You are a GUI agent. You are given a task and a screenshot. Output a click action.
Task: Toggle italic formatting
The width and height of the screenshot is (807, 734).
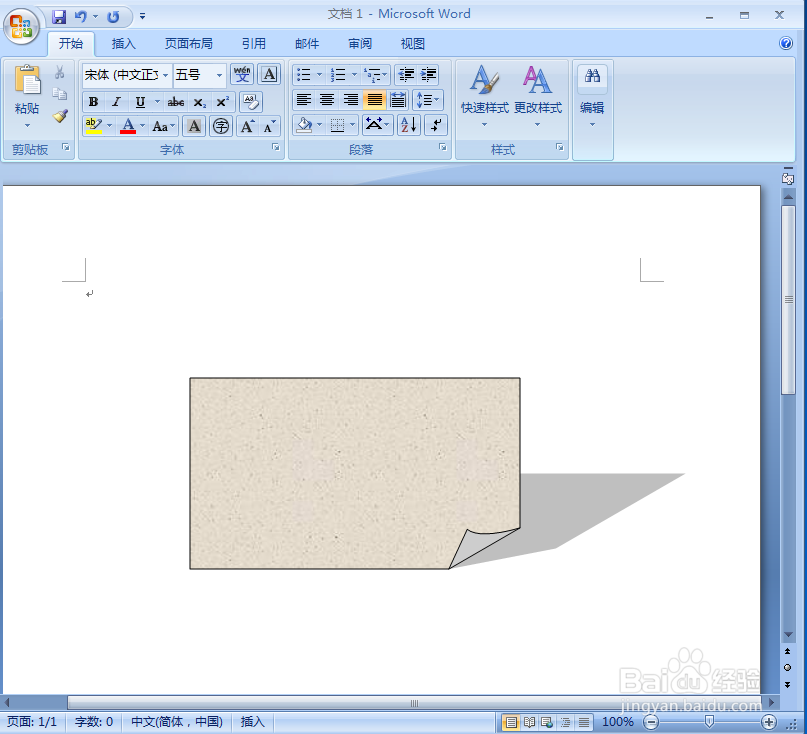117,101
